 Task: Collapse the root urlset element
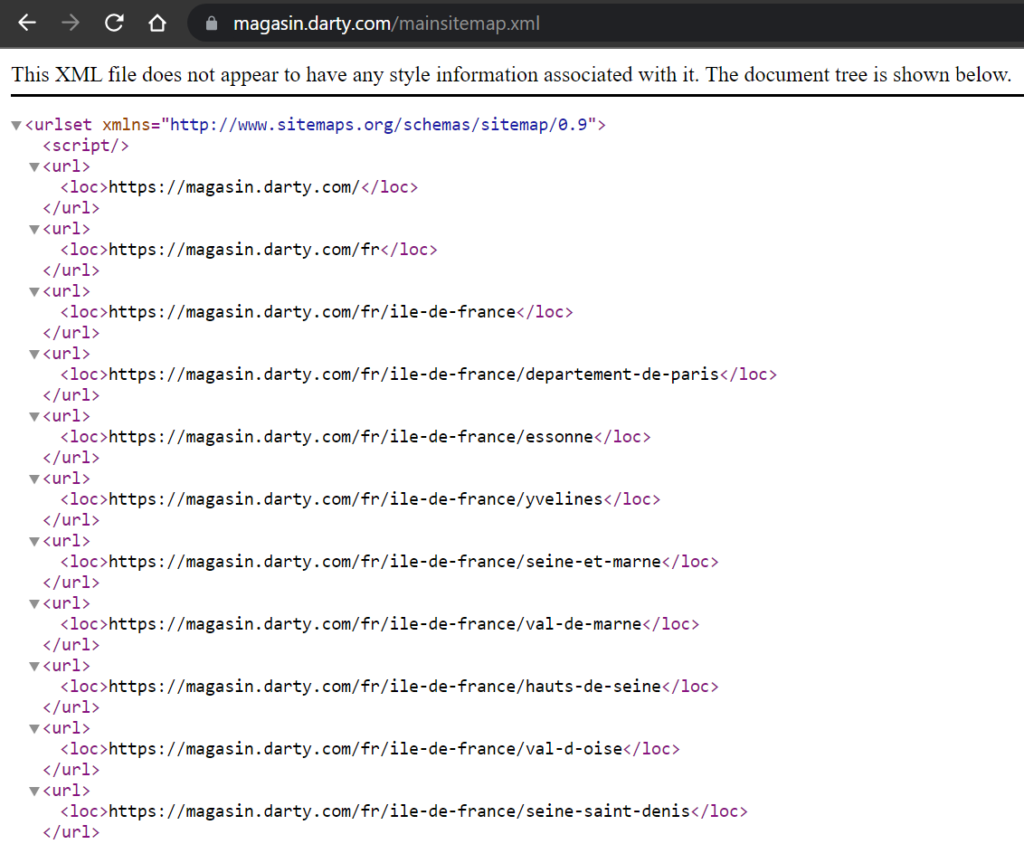tap(16, 125)
